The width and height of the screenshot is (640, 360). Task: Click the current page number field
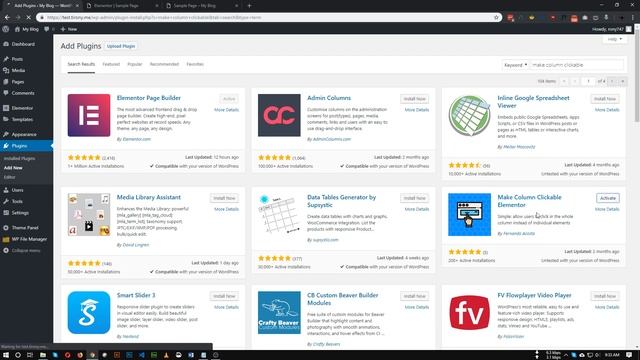click(x=588, y=81)
